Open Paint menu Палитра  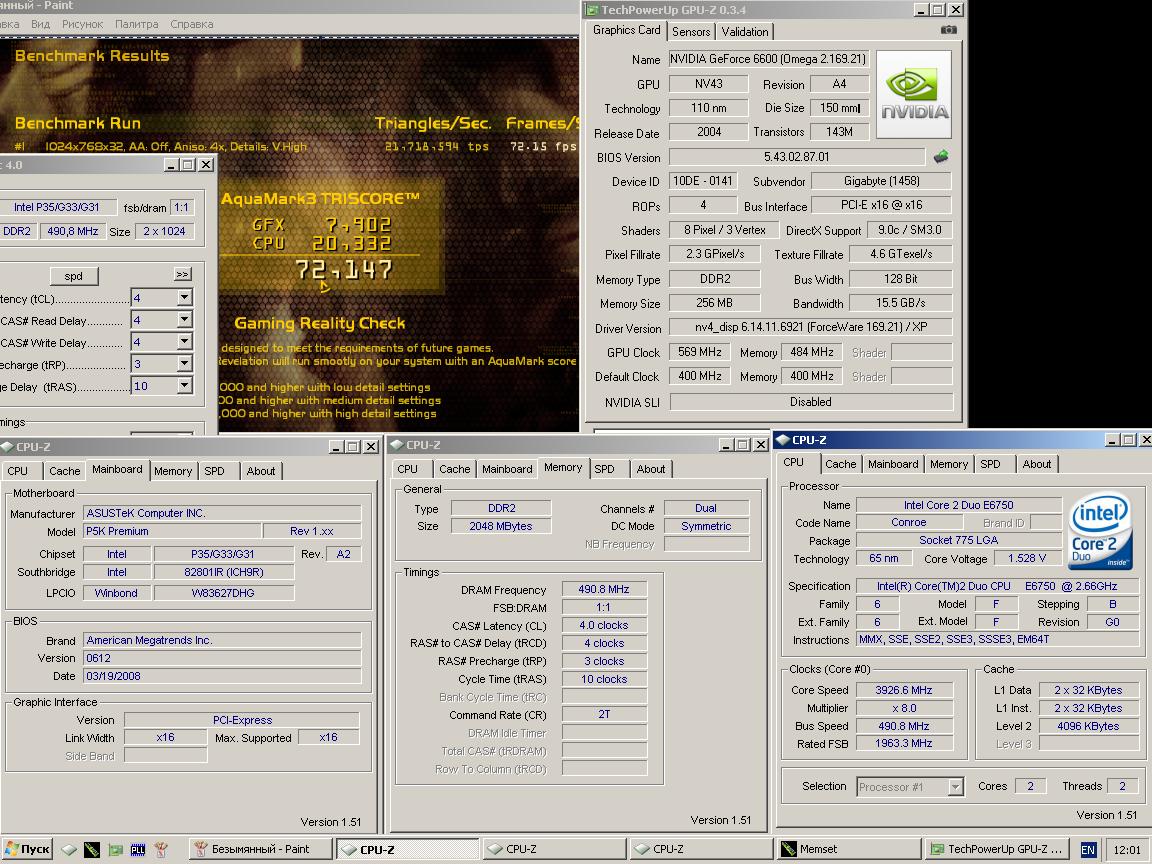tap(137, 24)
